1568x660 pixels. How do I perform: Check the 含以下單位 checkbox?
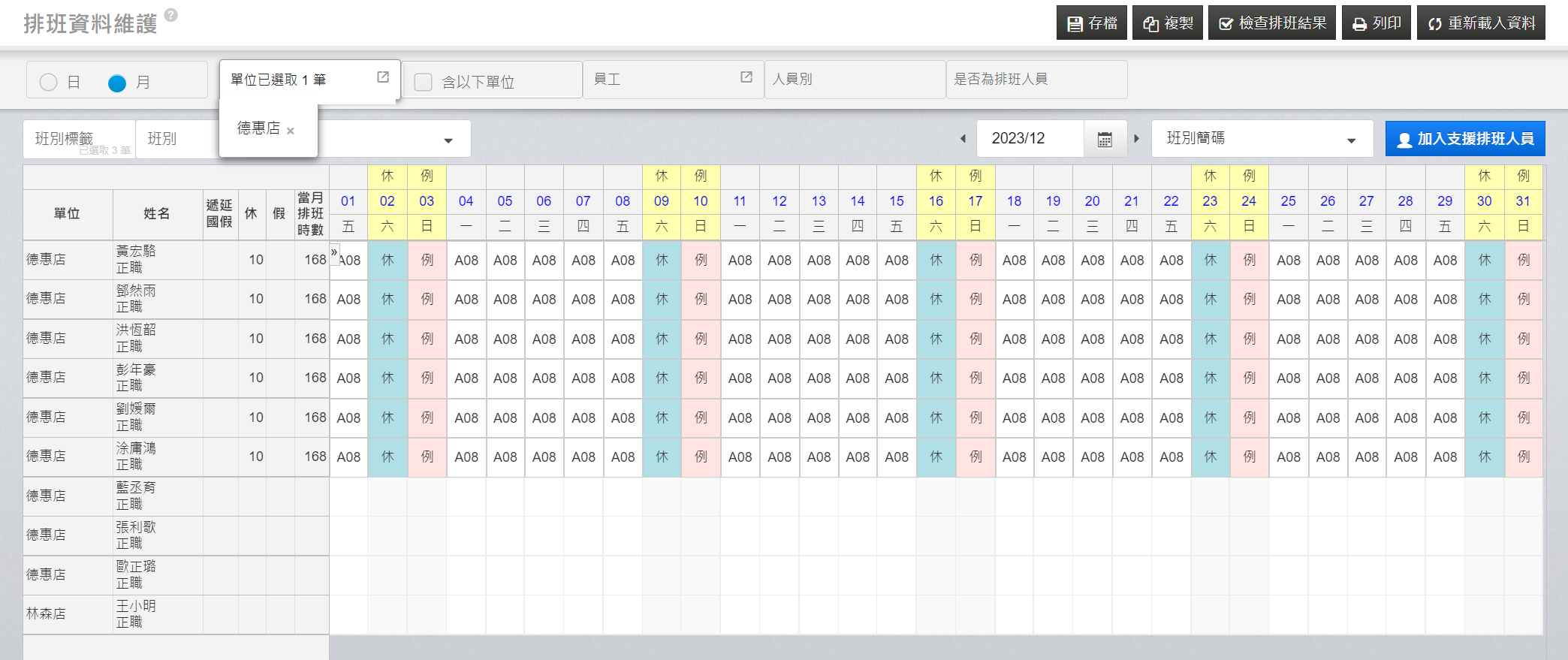coord(424,82)
